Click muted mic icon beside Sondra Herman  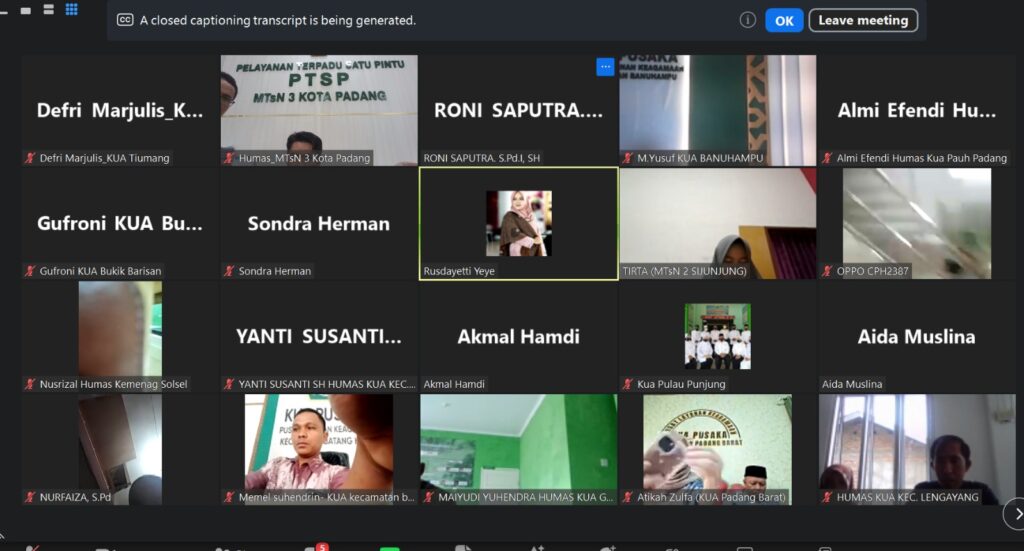tap(230, 271)
